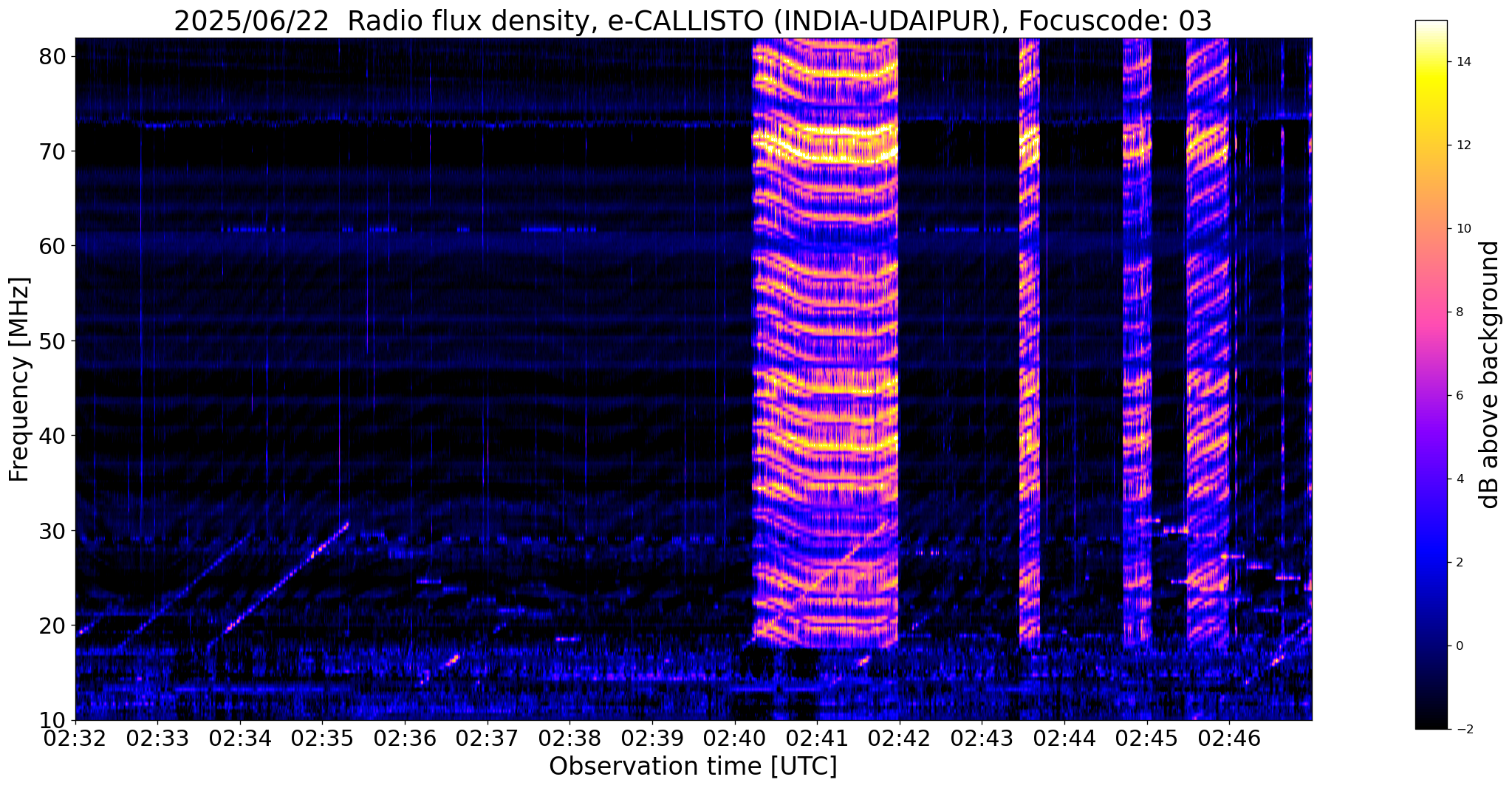The height and width of the screenshot is (788, 1512).
Task: Click the 30 MHz frequency tick label
Action: pyautogui.click(x=53, y=530)
